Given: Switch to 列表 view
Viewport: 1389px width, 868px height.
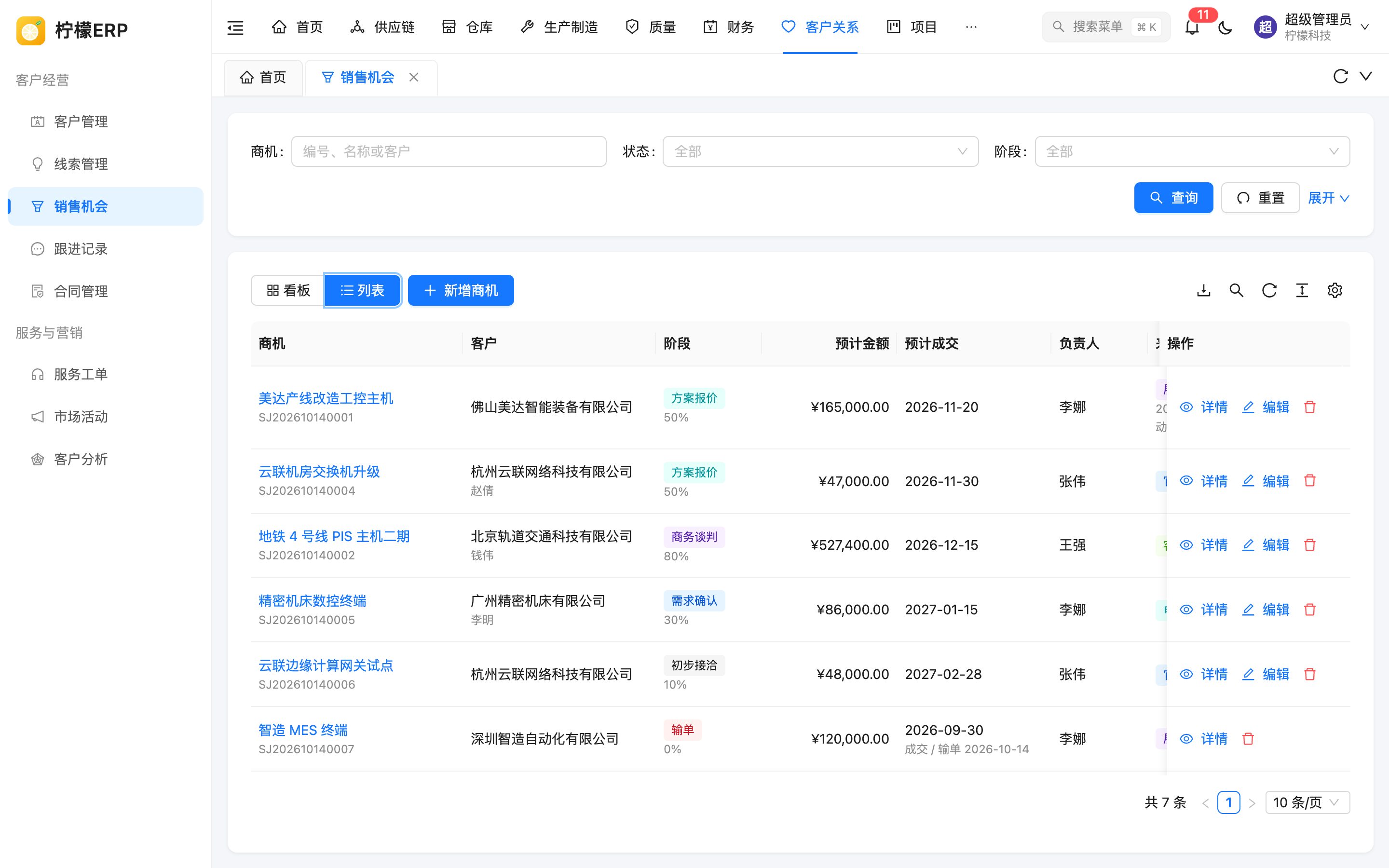Looking at the screenshot, I should pos(362,290).
